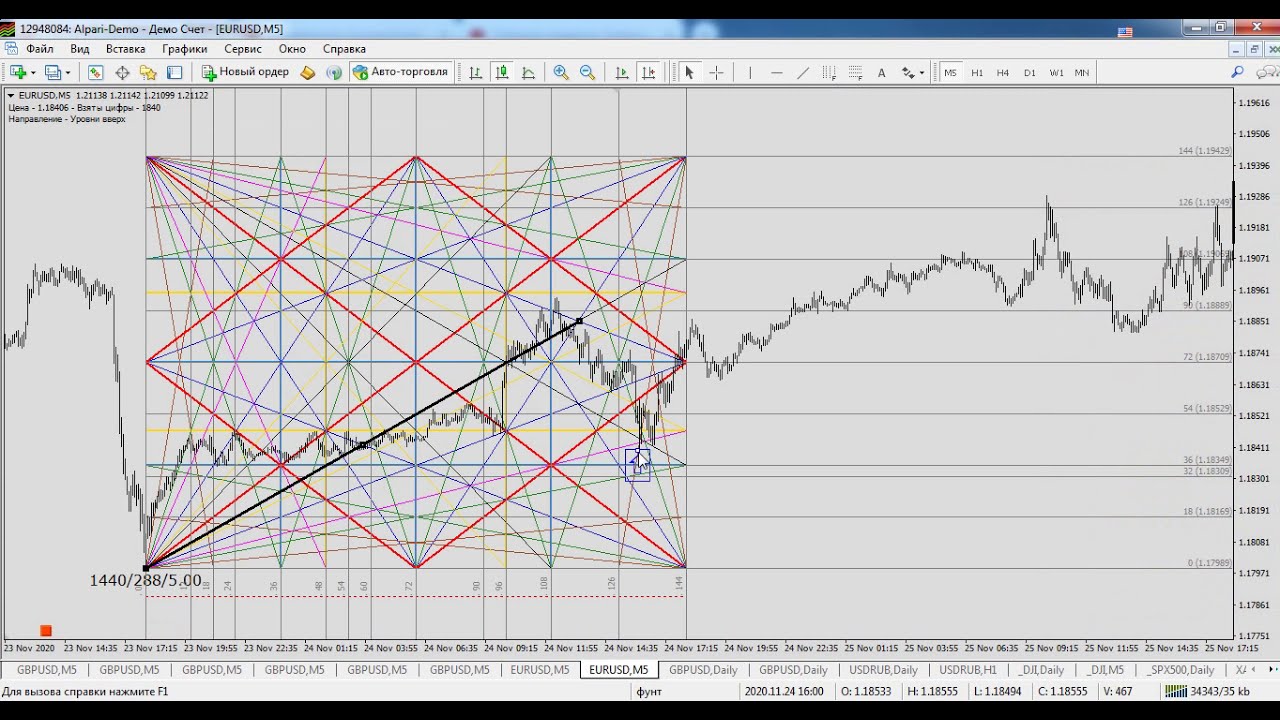This screenshot has height=720, width=1280.
Task: Switch chart to bar chart mode
Action: click(x=475, y=72)
